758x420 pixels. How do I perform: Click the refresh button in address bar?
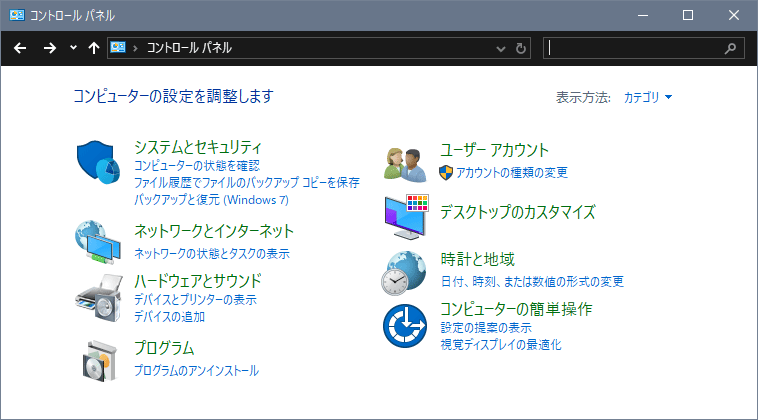(521, 48)
